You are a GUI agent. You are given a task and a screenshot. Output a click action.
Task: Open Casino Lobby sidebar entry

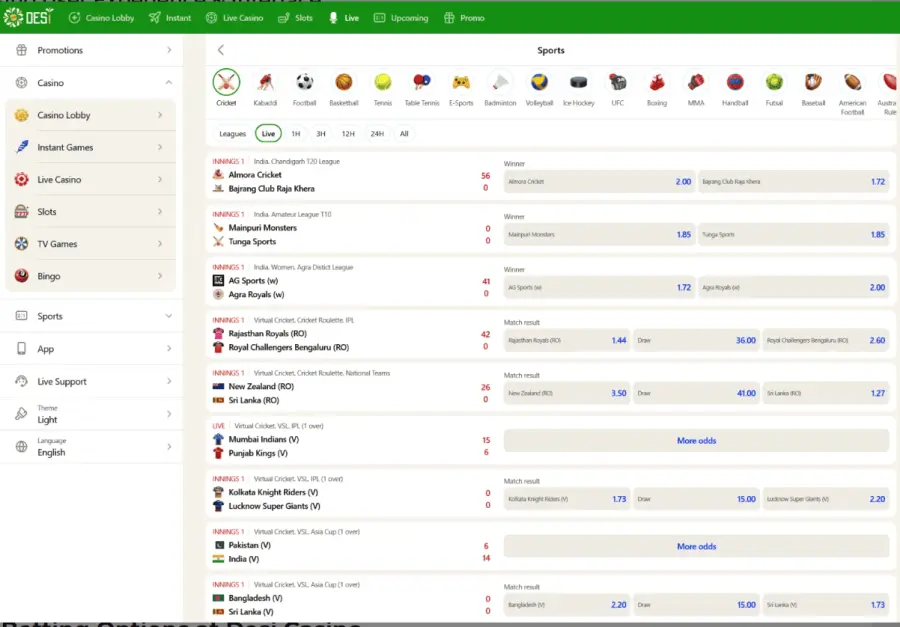pyautogui.click(x=91, y=115)
